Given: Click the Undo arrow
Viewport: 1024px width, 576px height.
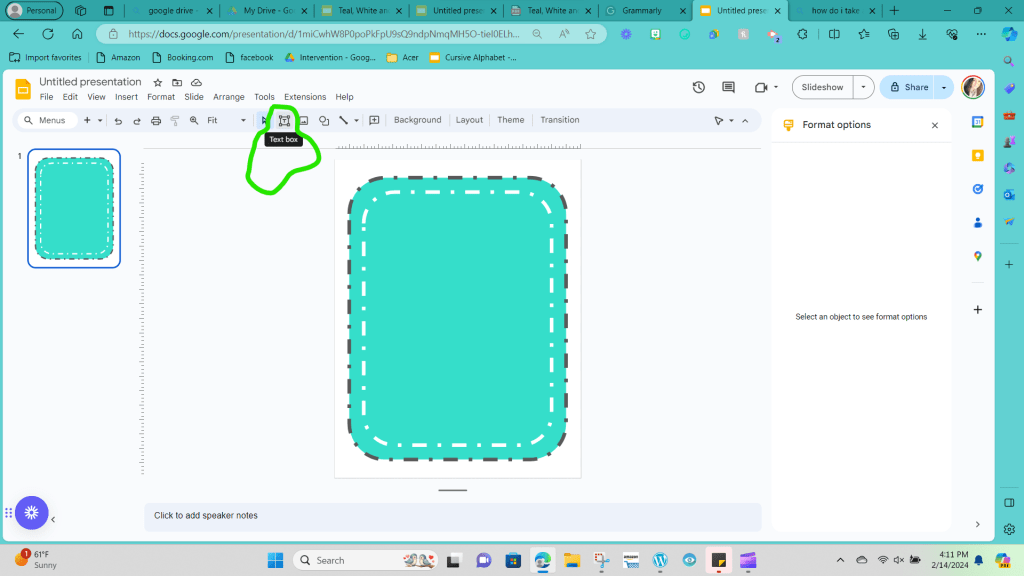Looking at the screenshot, I should coord(118,120).
